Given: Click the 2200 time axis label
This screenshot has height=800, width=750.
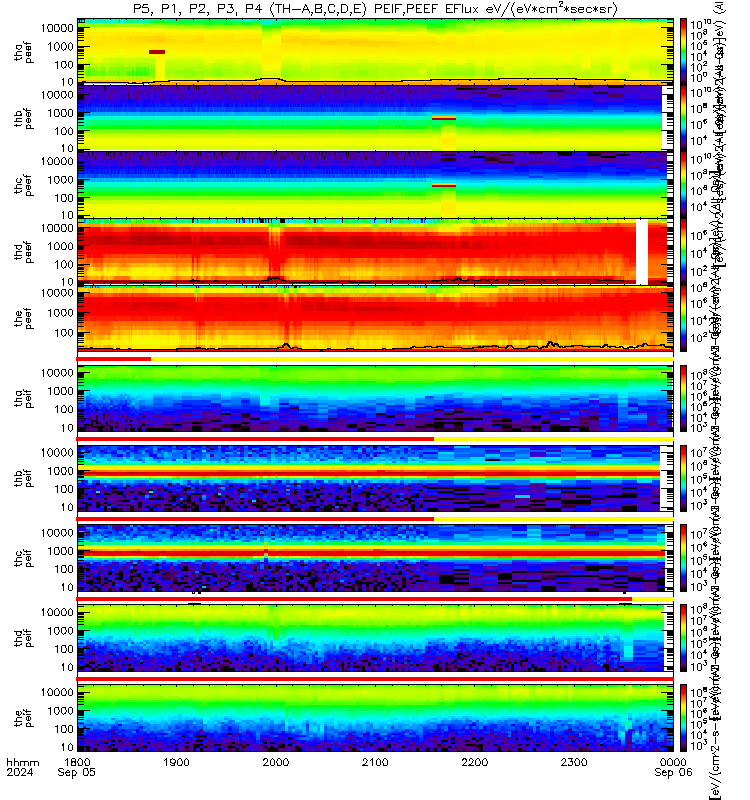Looking at the screenshot, I should tap(475, 762).
